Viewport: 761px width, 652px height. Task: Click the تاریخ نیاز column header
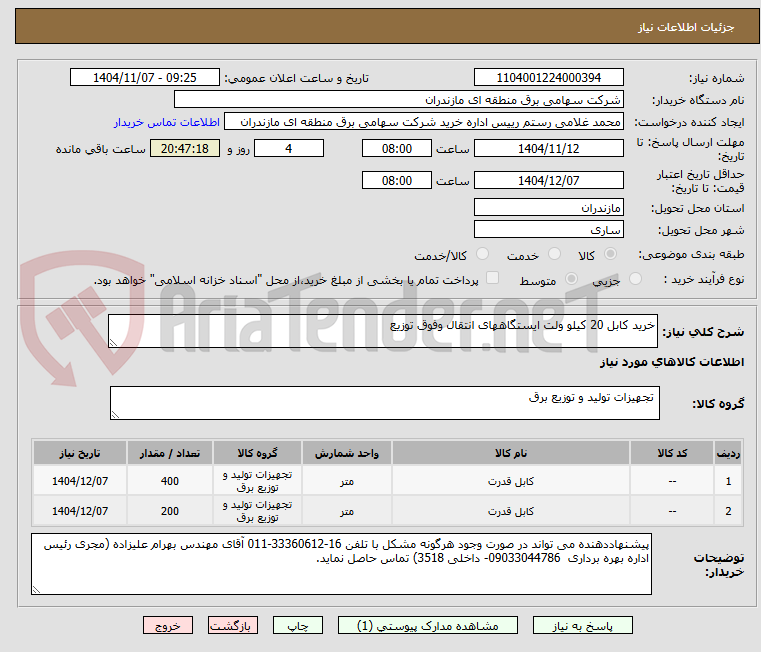pos(80,453)
